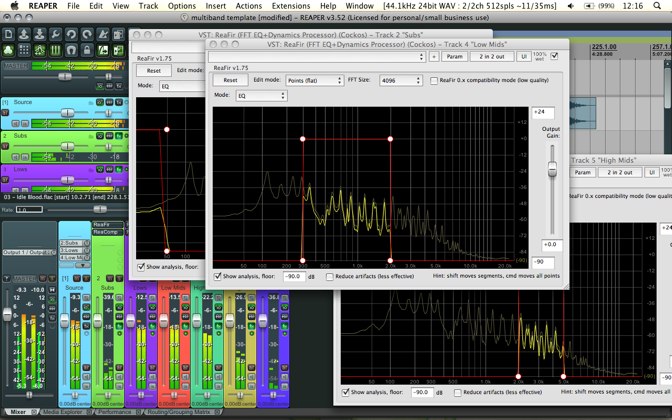Image resolution: width=672 pixels, height=420 pixels.
Task: Click the Open Project (up arrow) toolbar icon
Action: [24, 34]
